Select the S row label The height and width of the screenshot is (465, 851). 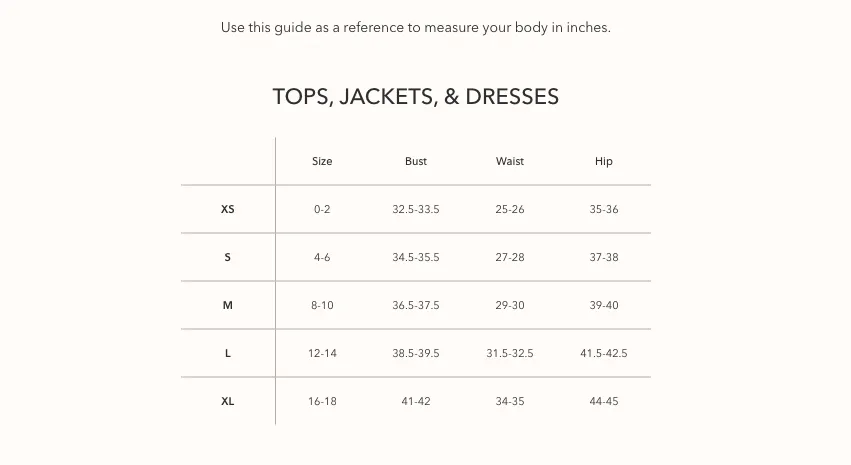(x=227, y=257)
